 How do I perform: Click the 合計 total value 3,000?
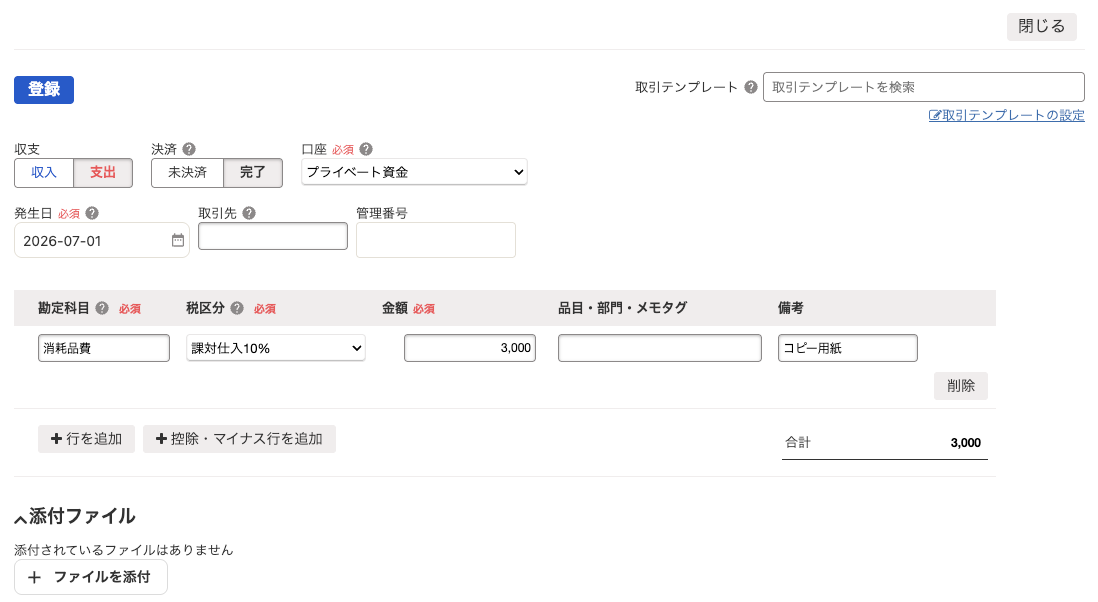point(965,442)
